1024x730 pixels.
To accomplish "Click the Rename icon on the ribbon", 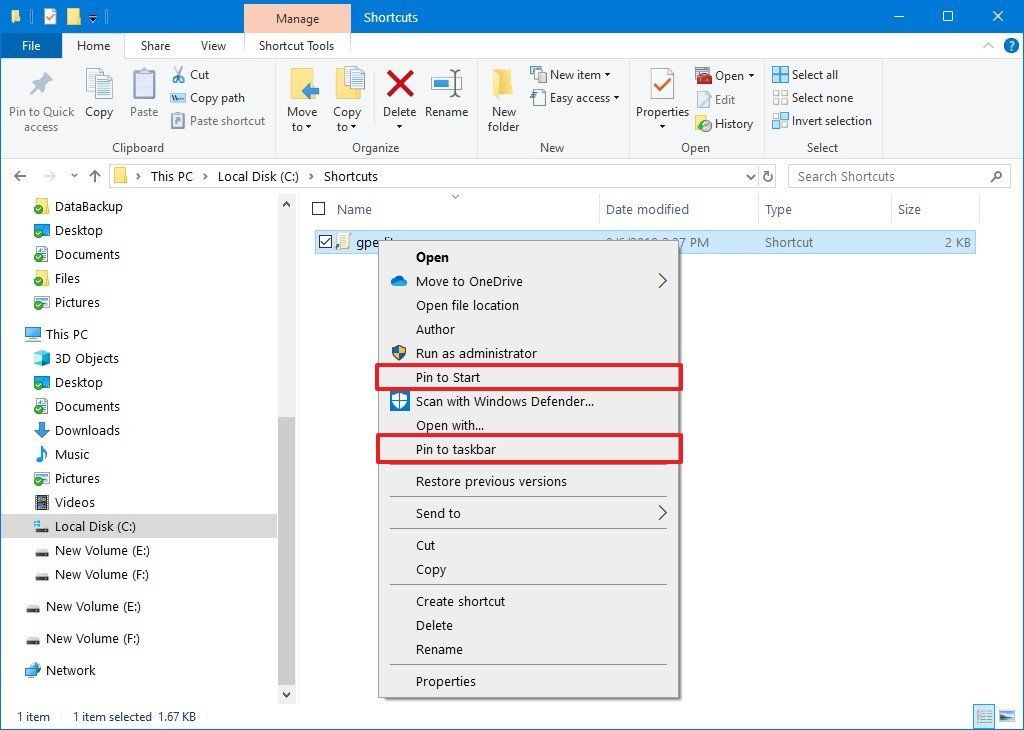I will [x=446, y=93].
